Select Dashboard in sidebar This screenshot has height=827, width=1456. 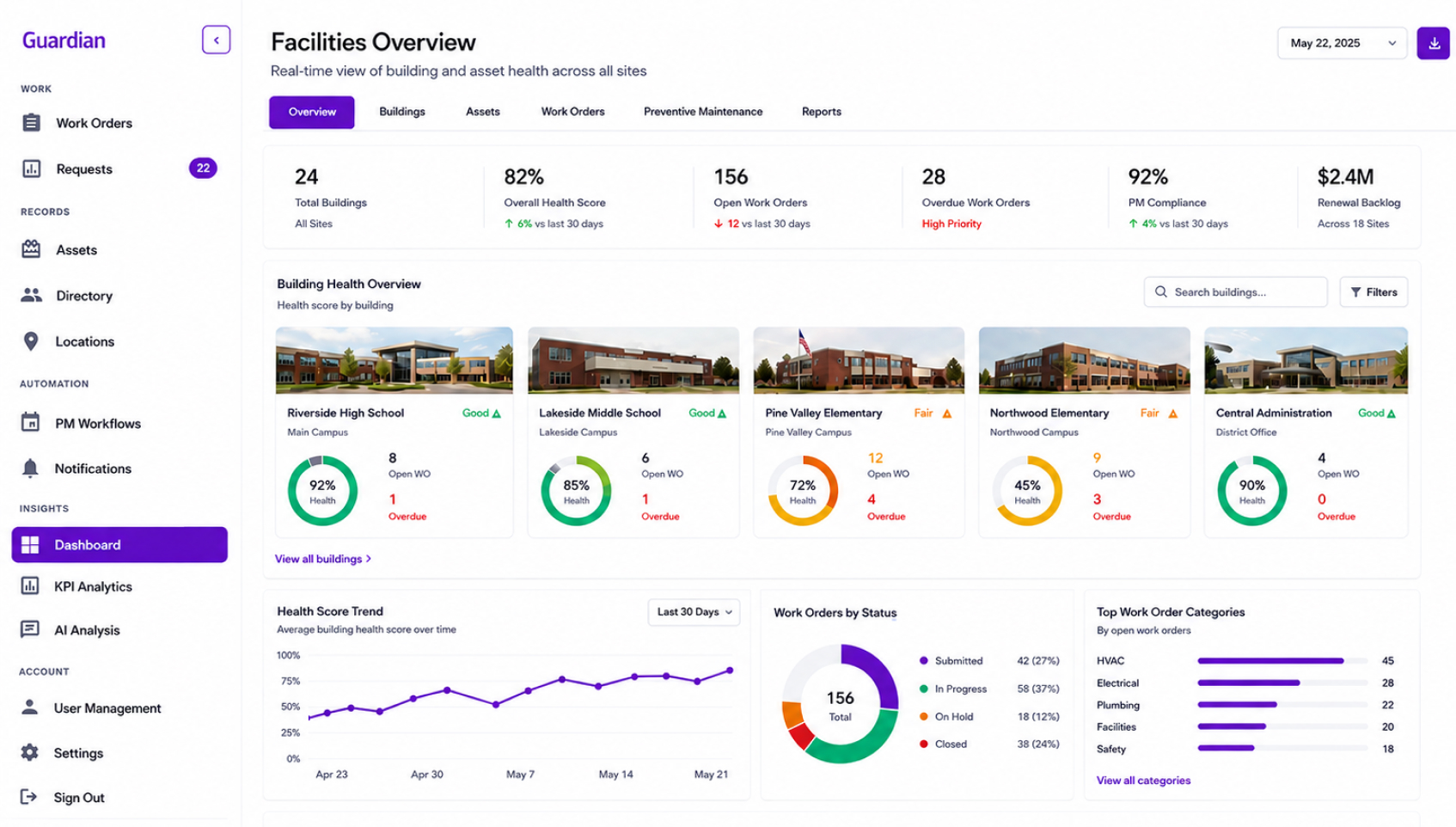pyautogui.click(x=119, y=545)
